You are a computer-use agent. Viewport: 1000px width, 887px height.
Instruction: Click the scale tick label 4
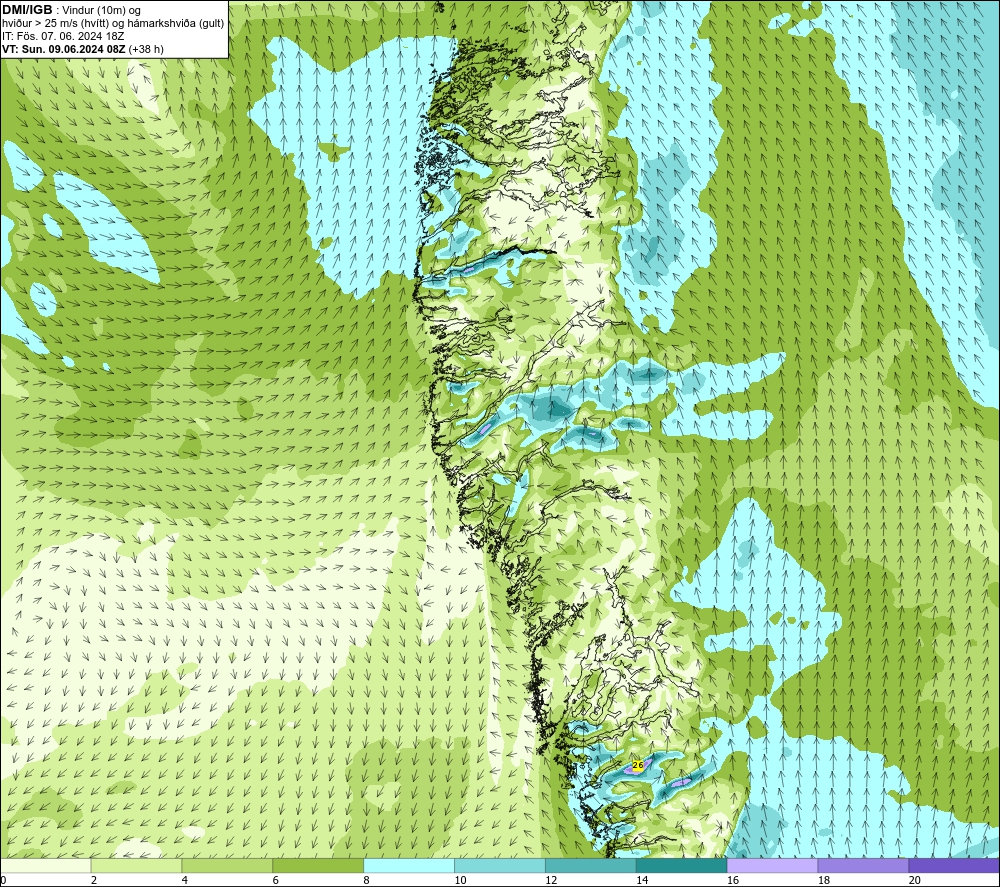tap(185, 880)
